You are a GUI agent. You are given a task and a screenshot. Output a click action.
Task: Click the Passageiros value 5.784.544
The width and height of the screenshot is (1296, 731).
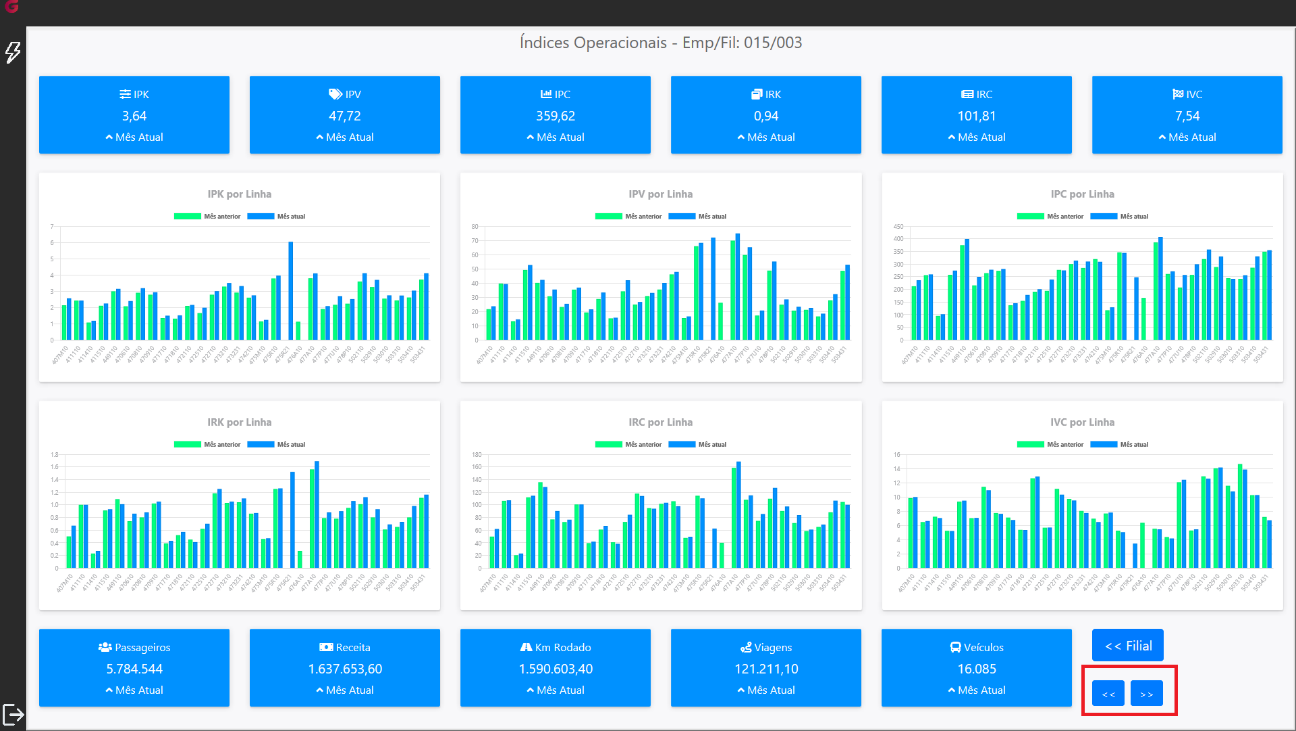tap(134, 669)
